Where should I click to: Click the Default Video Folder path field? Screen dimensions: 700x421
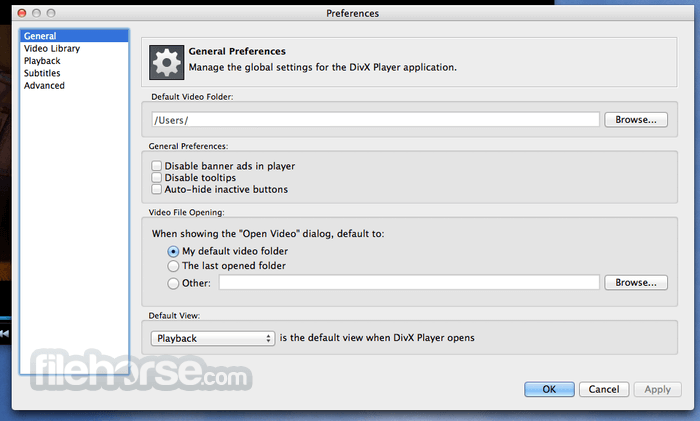[x=375, y=120]
